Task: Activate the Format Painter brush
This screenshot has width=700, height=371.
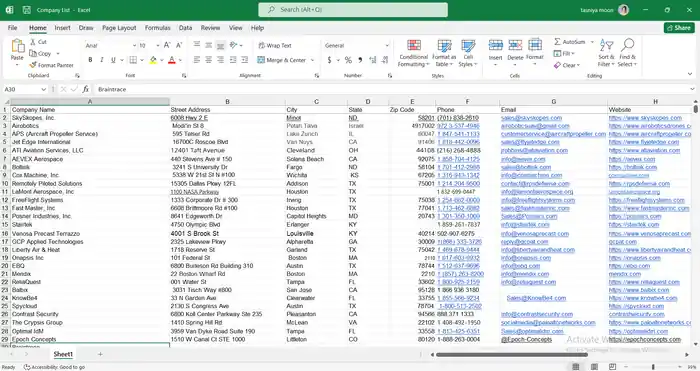Action: coord(33,65)
